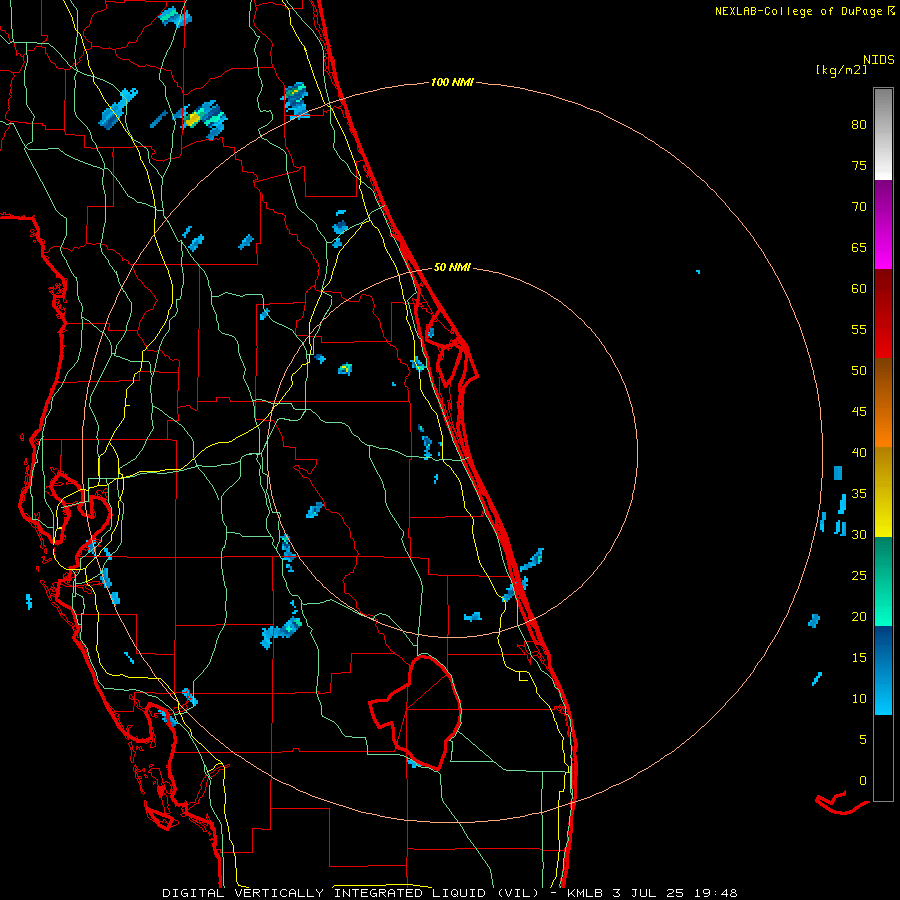Click the 75 value on the color scale

pos(859,166)
